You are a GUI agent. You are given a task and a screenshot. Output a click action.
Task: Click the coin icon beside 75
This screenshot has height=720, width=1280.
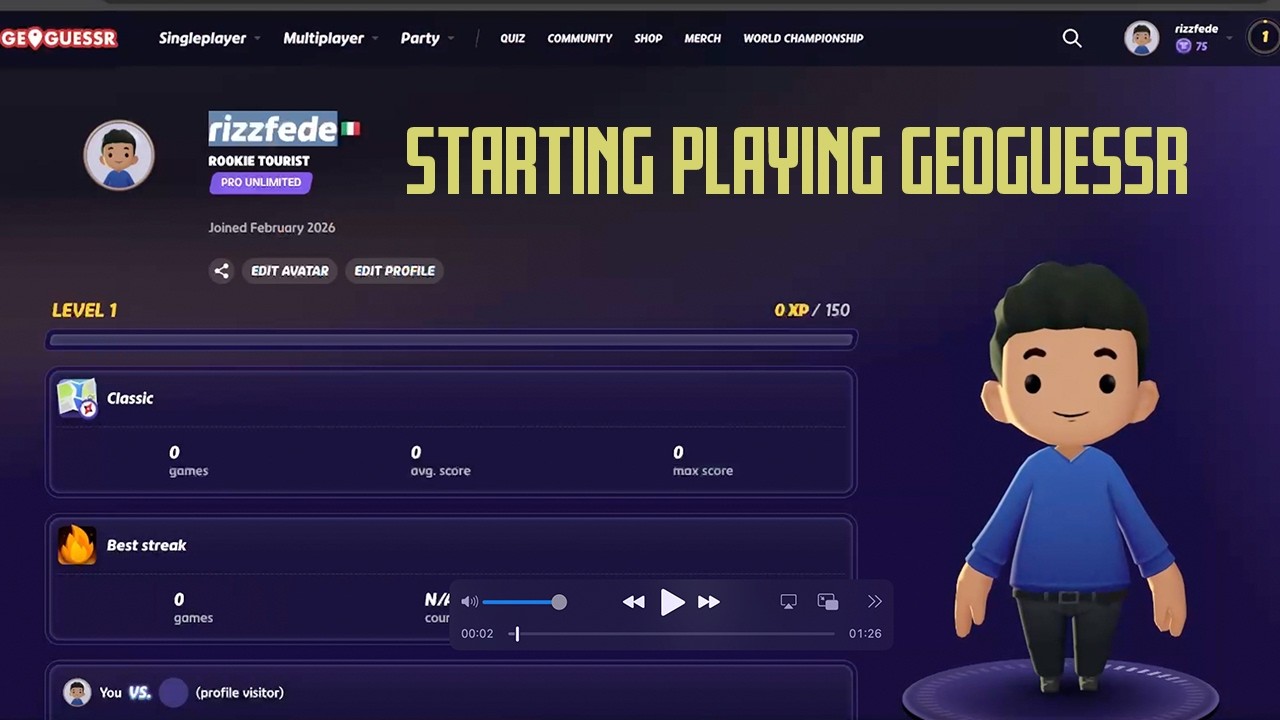1183,46
